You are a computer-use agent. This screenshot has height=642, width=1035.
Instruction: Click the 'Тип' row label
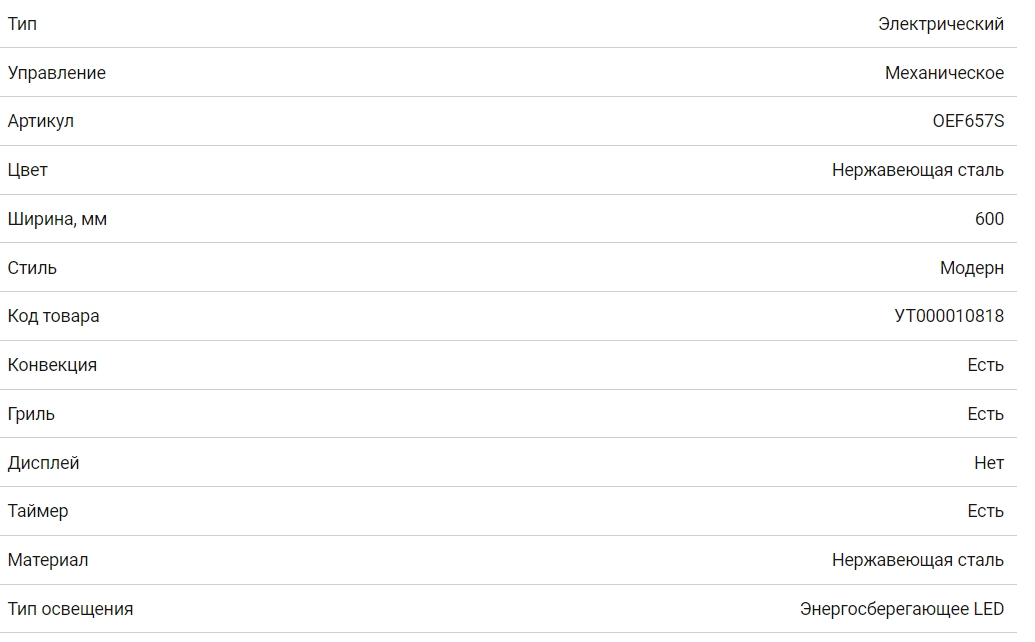click(22, 24)
